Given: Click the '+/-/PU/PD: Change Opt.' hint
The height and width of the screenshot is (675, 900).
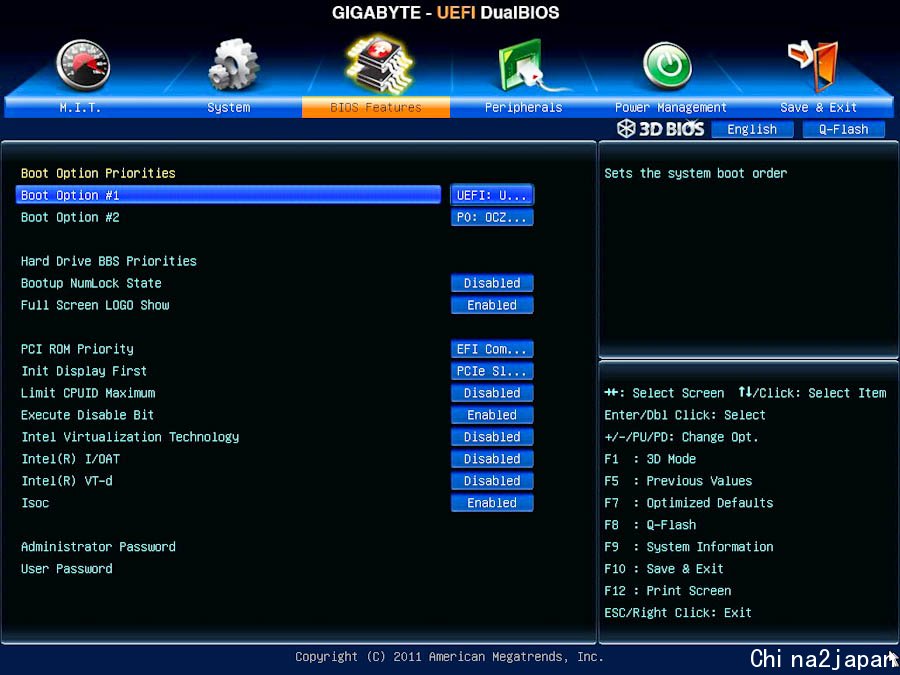Looking at the screenshot, I should click(681, 437).
